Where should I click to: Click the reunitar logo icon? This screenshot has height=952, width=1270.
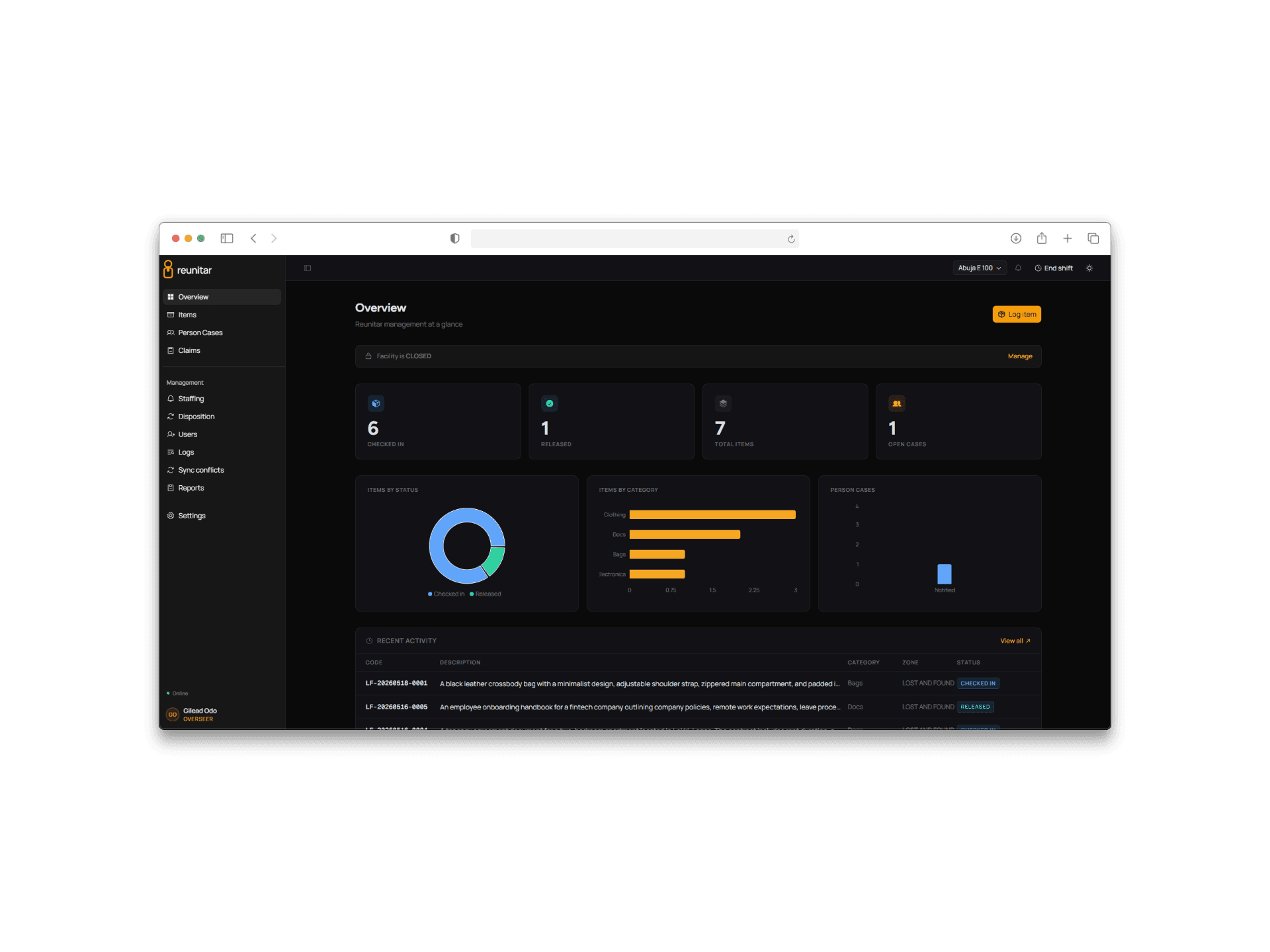(168, 269)
